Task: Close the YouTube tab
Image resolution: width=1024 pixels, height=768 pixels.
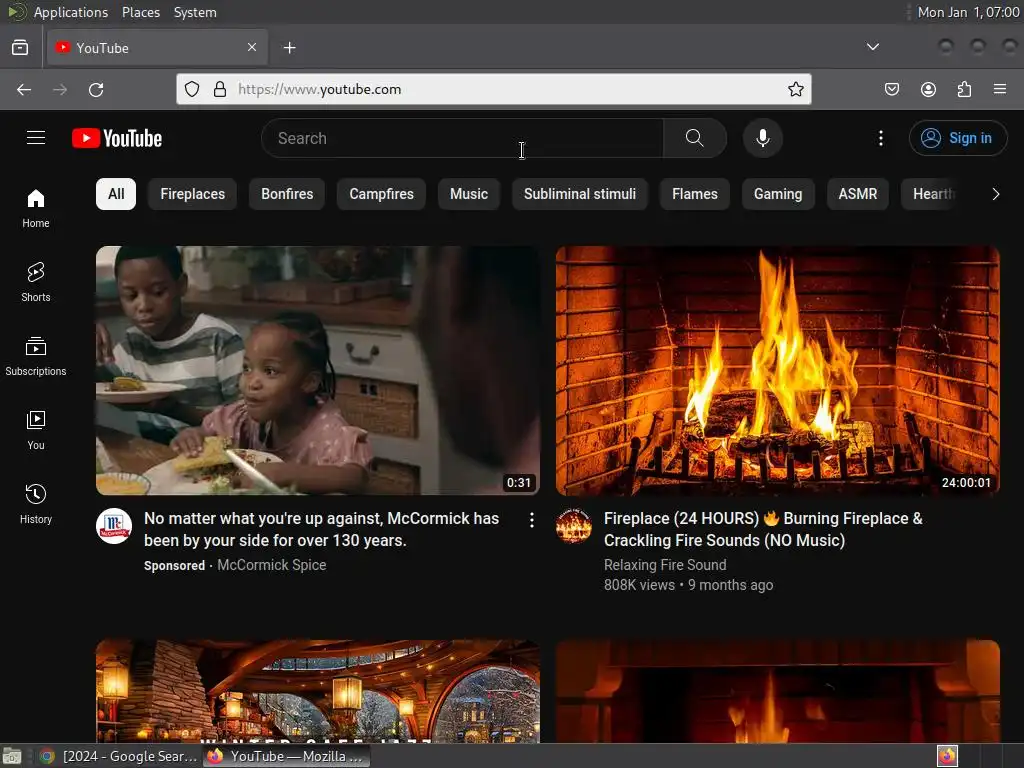Action: [x=252, y=47]
